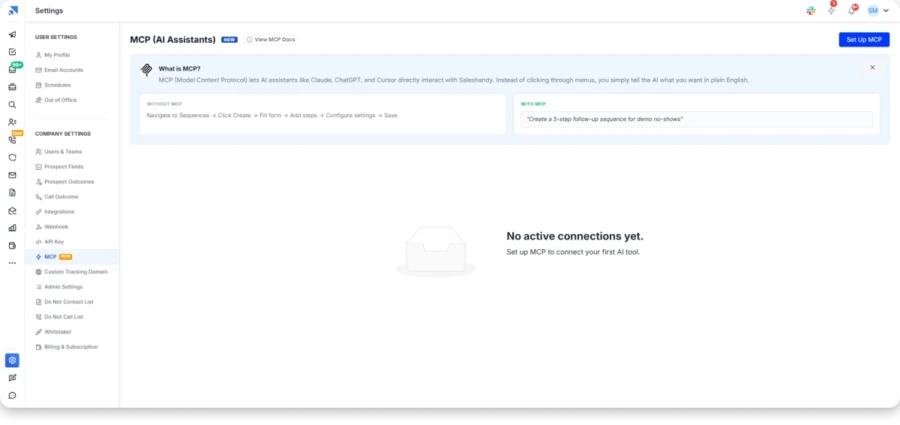Click the MCP logo icon in banner
900x425 pixels.
146,69
